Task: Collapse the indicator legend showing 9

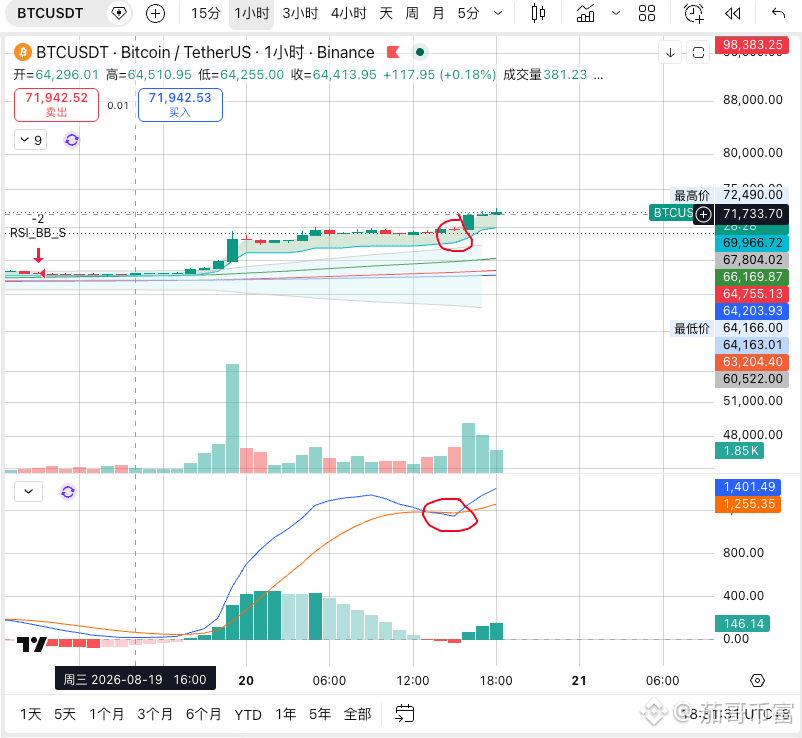Action: coord(31,140)
